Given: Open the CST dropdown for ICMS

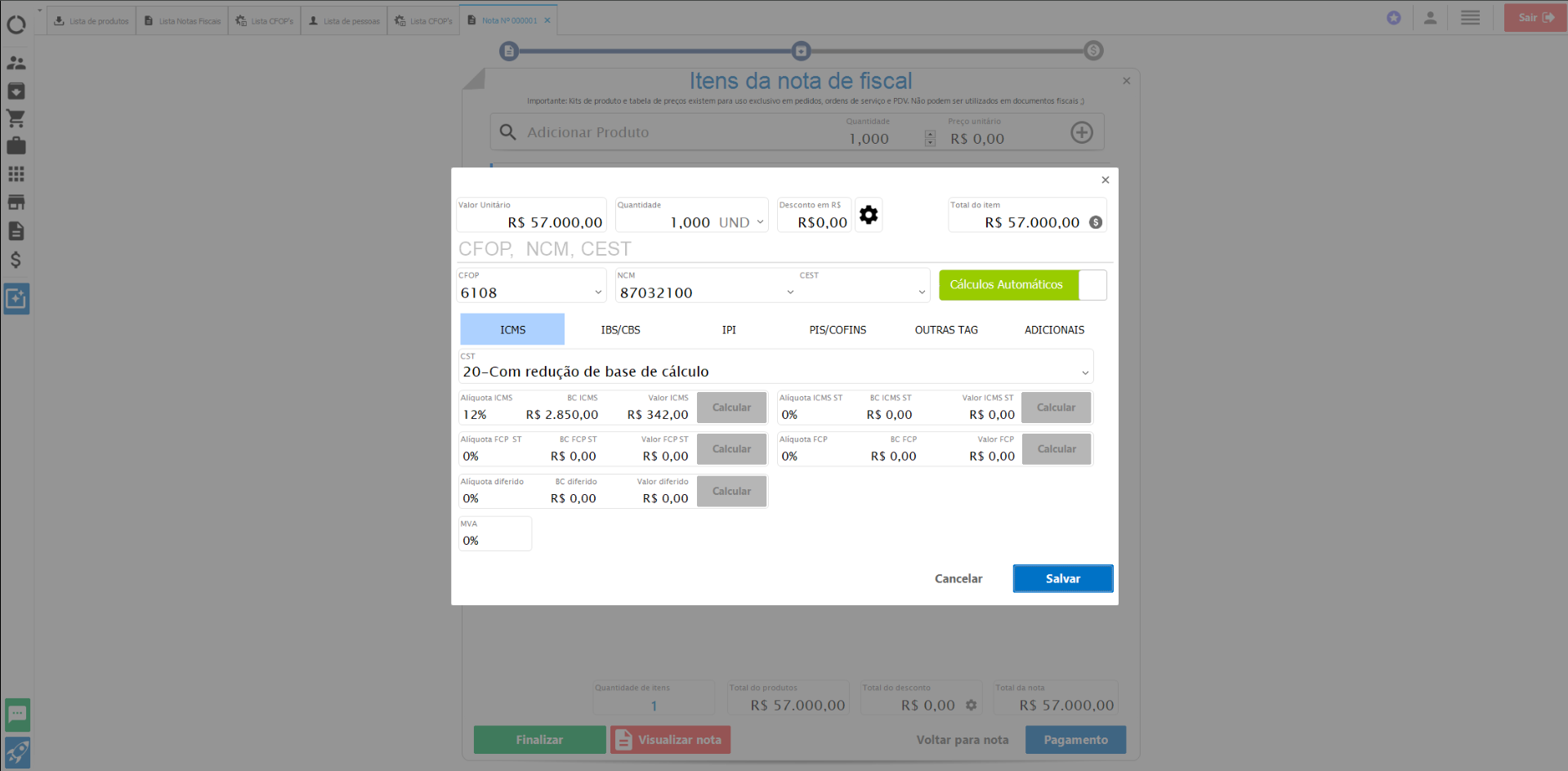Looking at the screenshot, I should 1085,372.
